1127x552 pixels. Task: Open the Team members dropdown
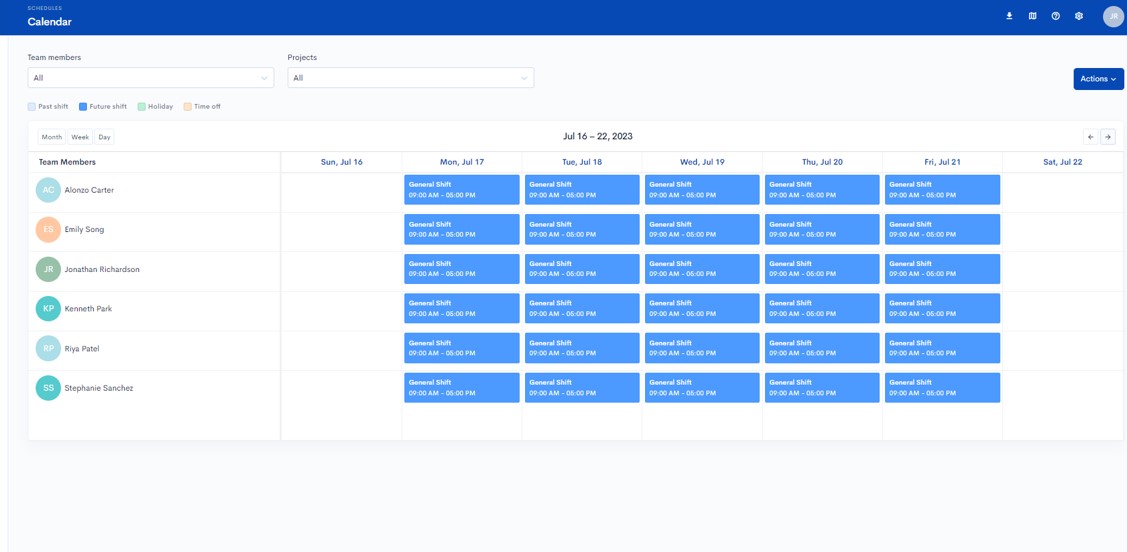coord(151,78)
